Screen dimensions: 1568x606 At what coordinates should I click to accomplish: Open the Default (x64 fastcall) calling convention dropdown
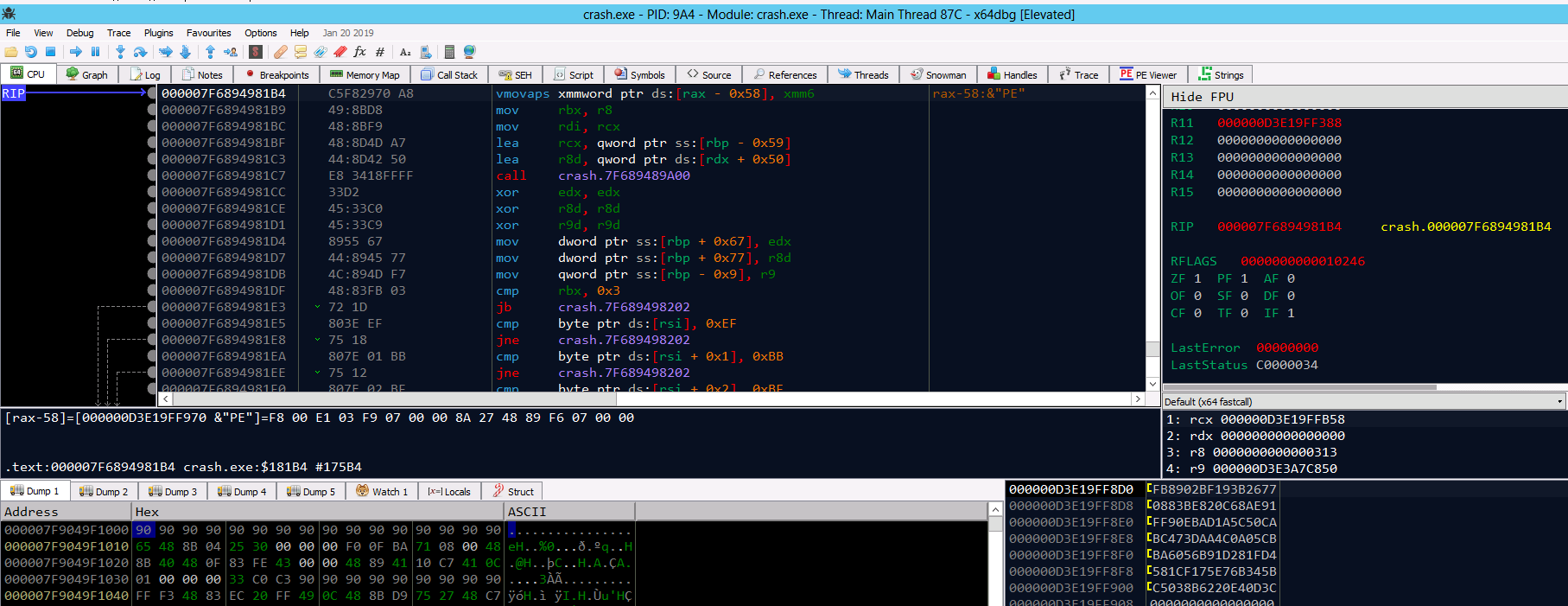[1363, 401]
